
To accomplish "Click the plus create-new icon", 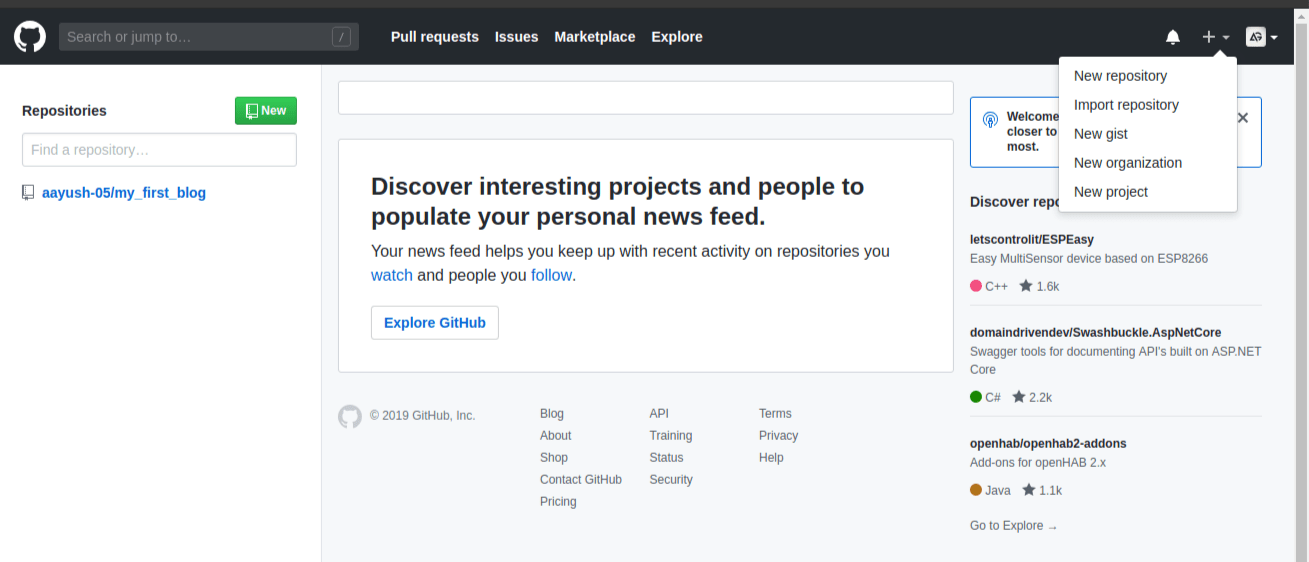I will [1209, 37].
